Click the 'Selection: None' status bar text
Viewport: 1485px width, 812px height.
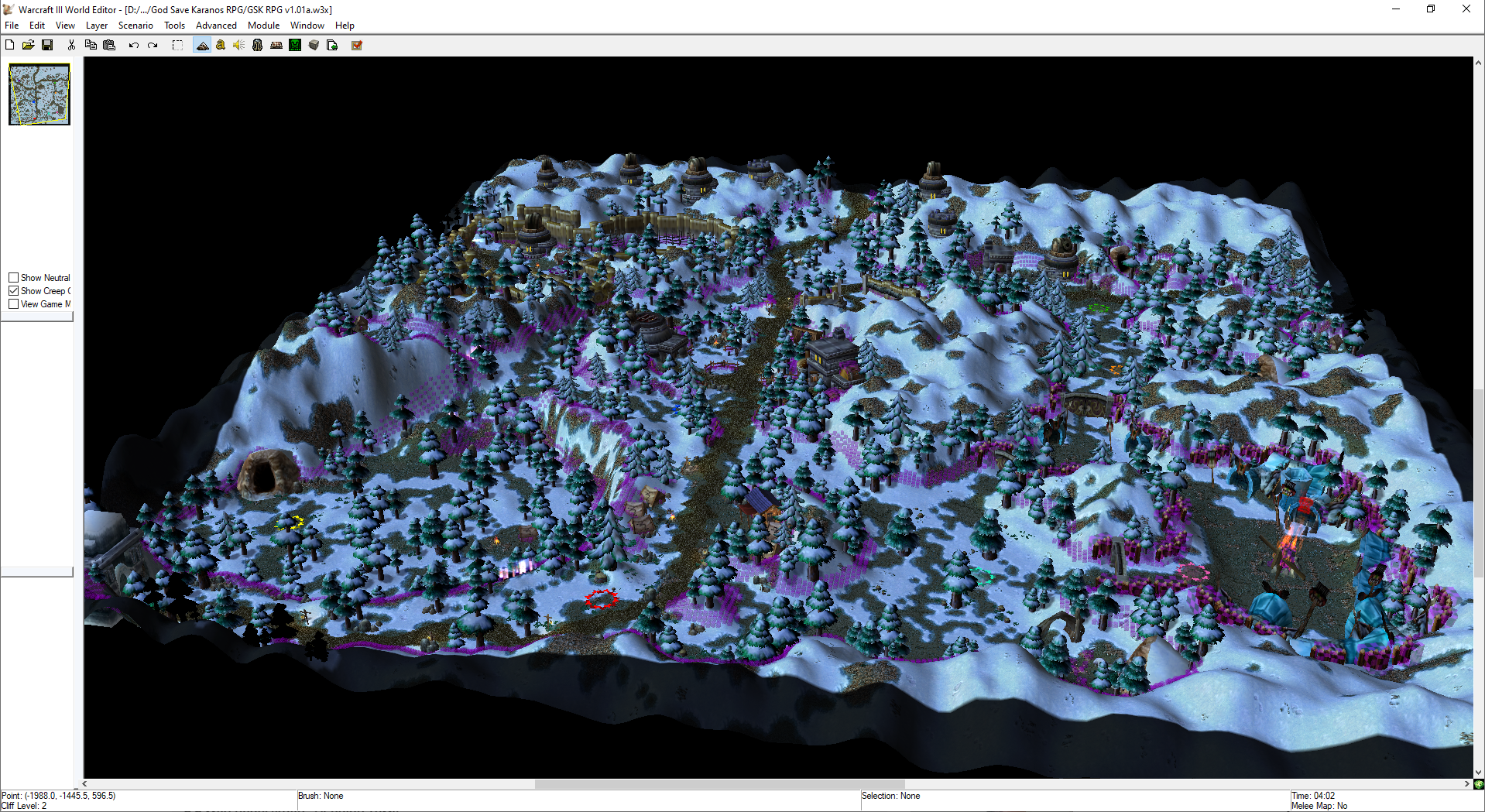coord(891,796)
